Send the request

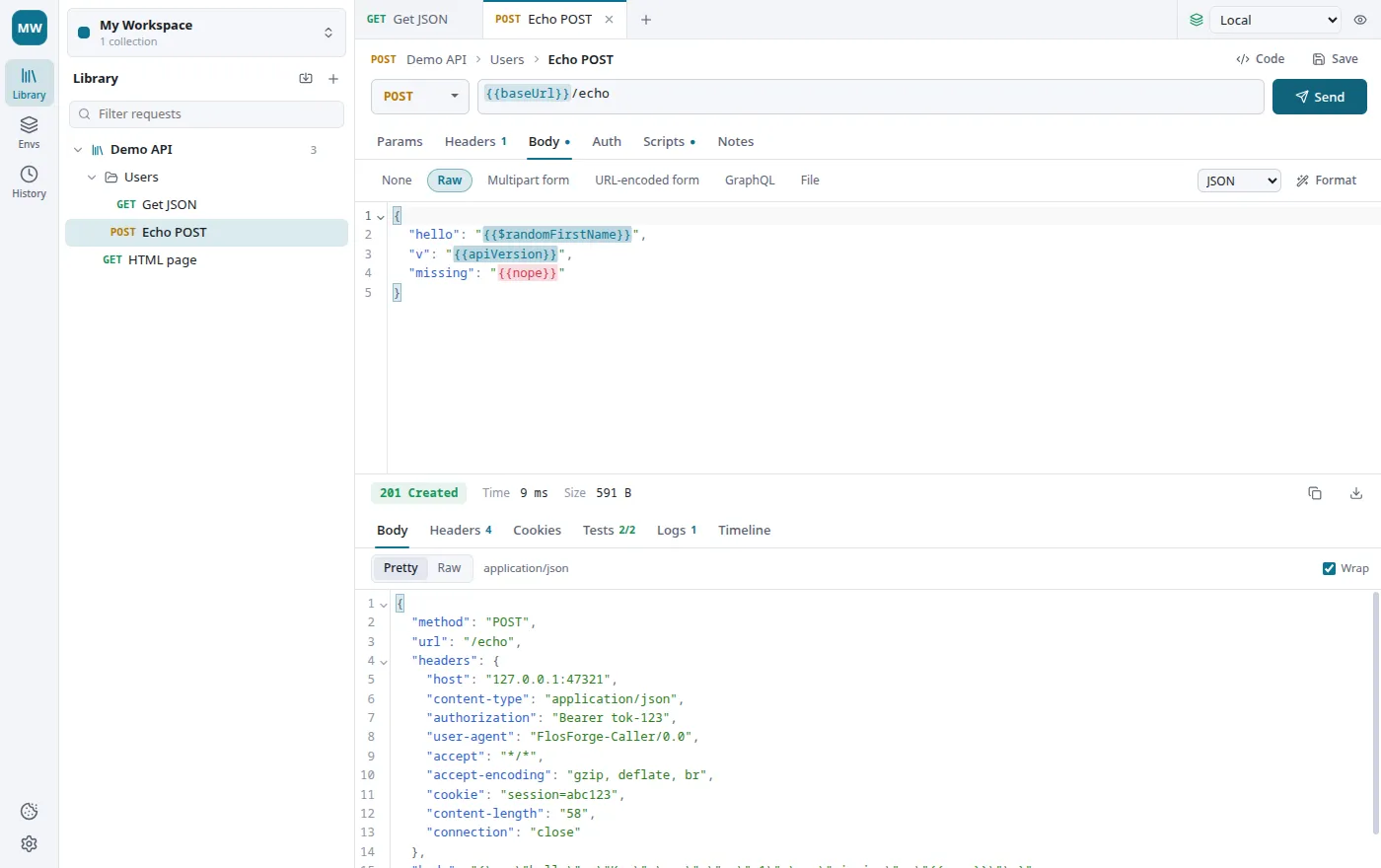1320,97
